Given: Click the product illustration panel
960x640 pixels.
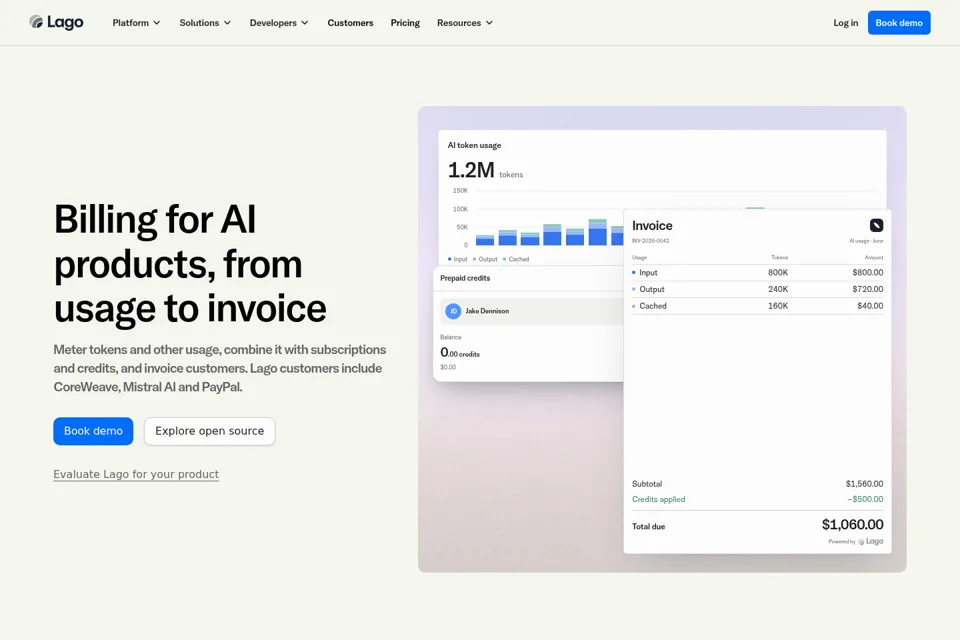Looking at the screenshot, I should [662, 339].
